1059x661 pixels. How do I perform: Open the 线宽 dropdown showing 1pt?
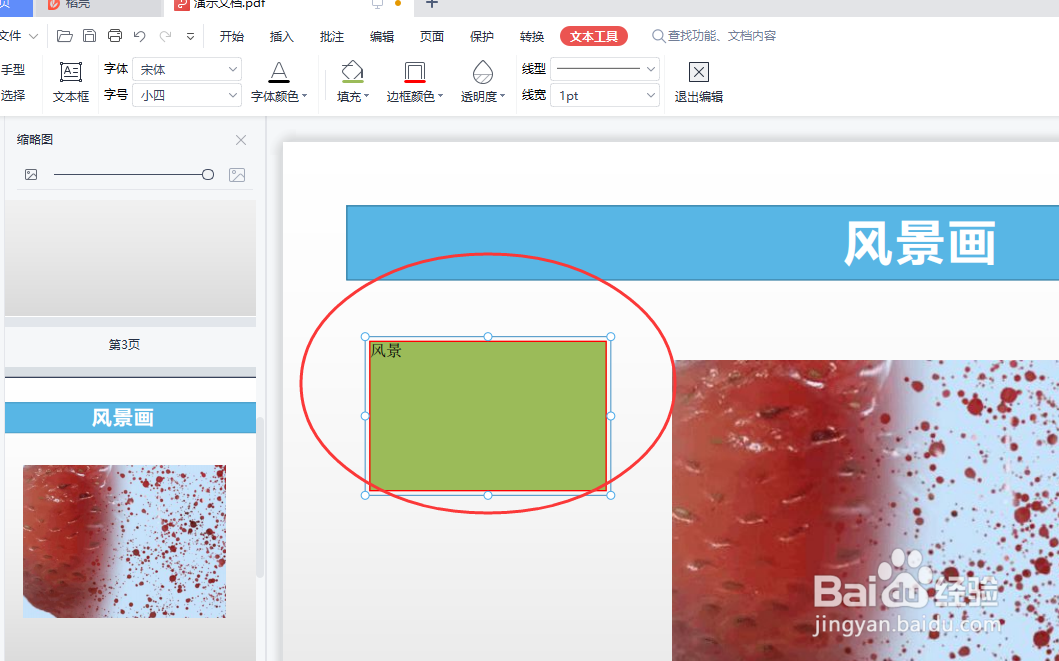point(605,96)
